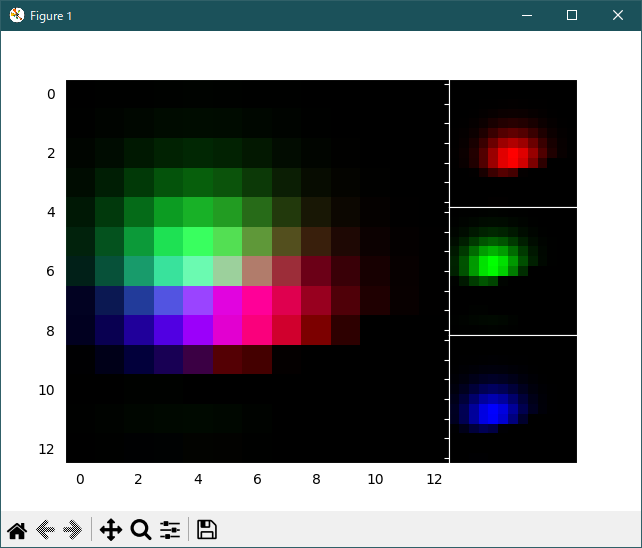642x548 pixels.
Task: Click the matplotlib icon in title bar
Action: coord(16,16)
